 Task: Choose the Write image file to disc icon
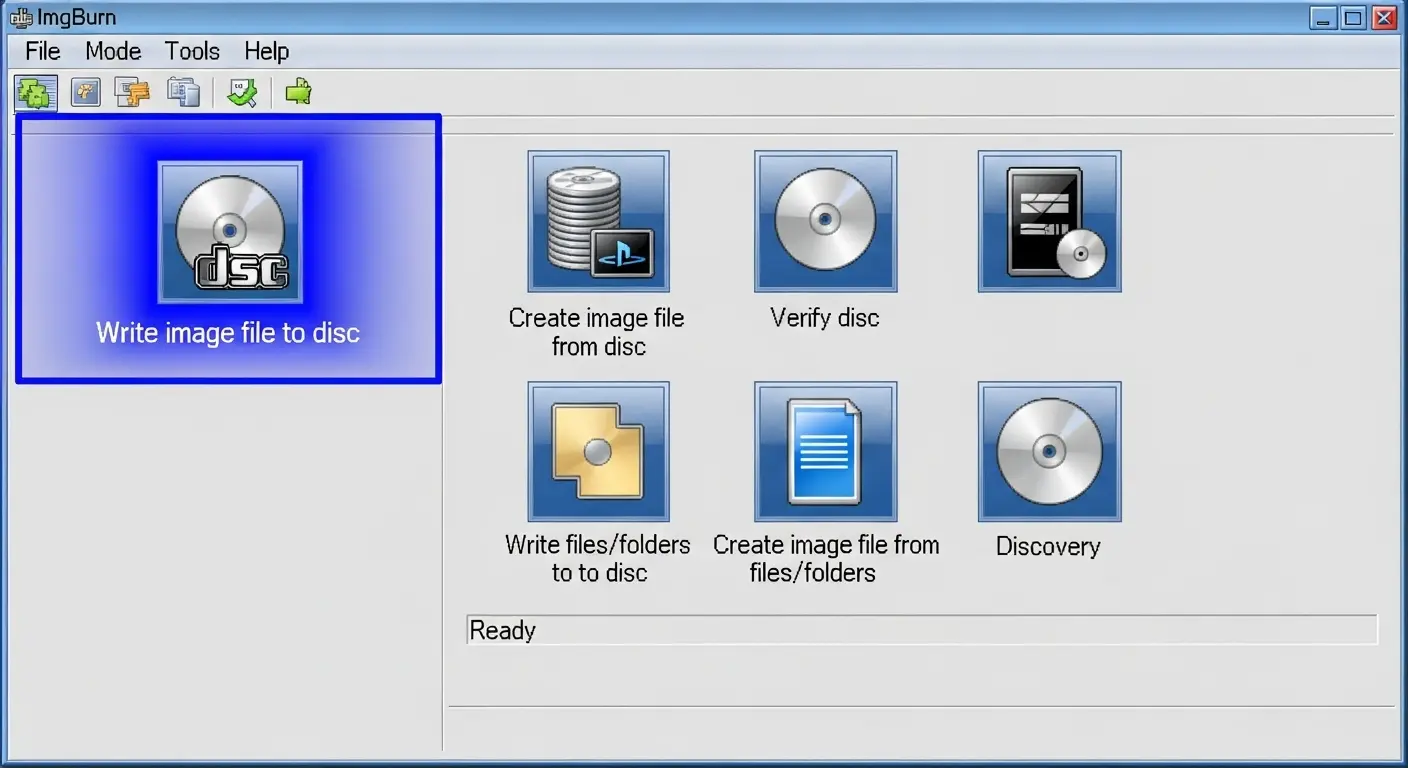point(229,232)
